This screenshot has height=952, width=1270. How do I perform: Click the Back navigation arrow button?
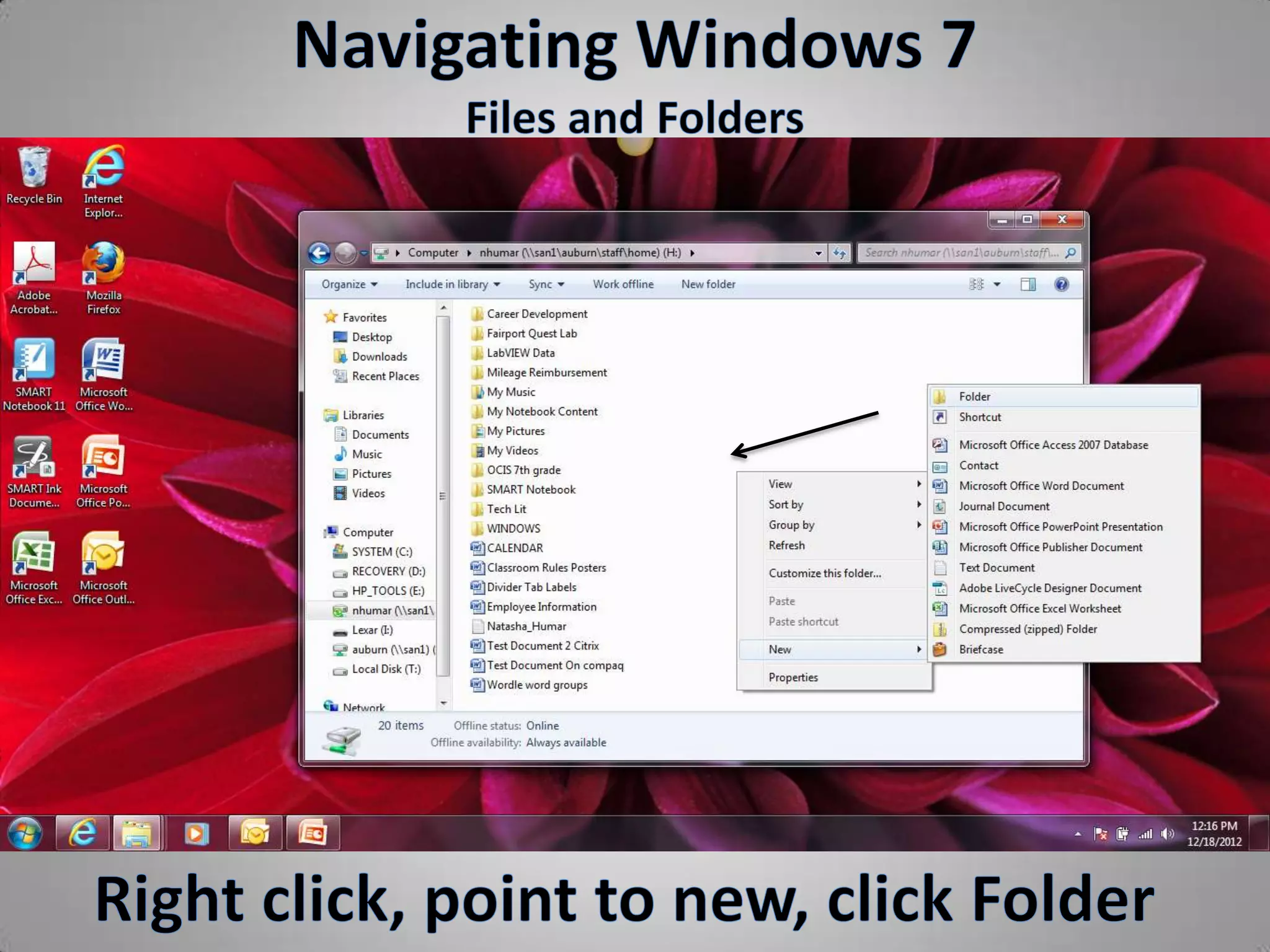click(x=319, y=253)
